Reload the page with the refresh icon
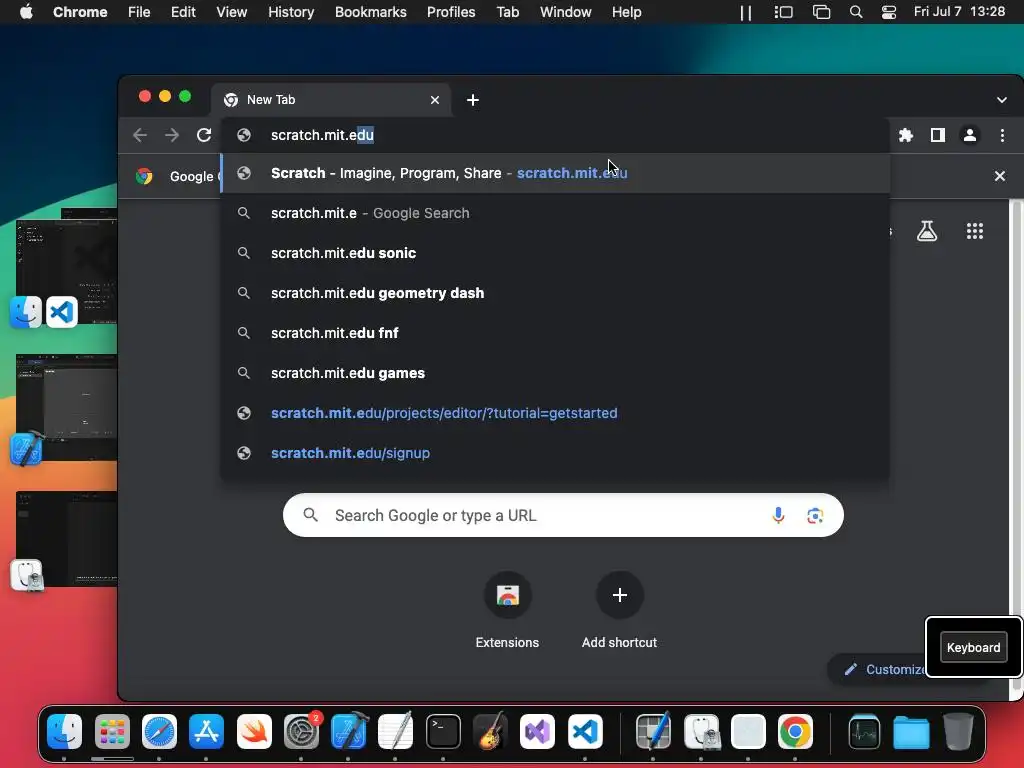The width and height of the screenshot is (1024, 768). click(x=204, y=135)
